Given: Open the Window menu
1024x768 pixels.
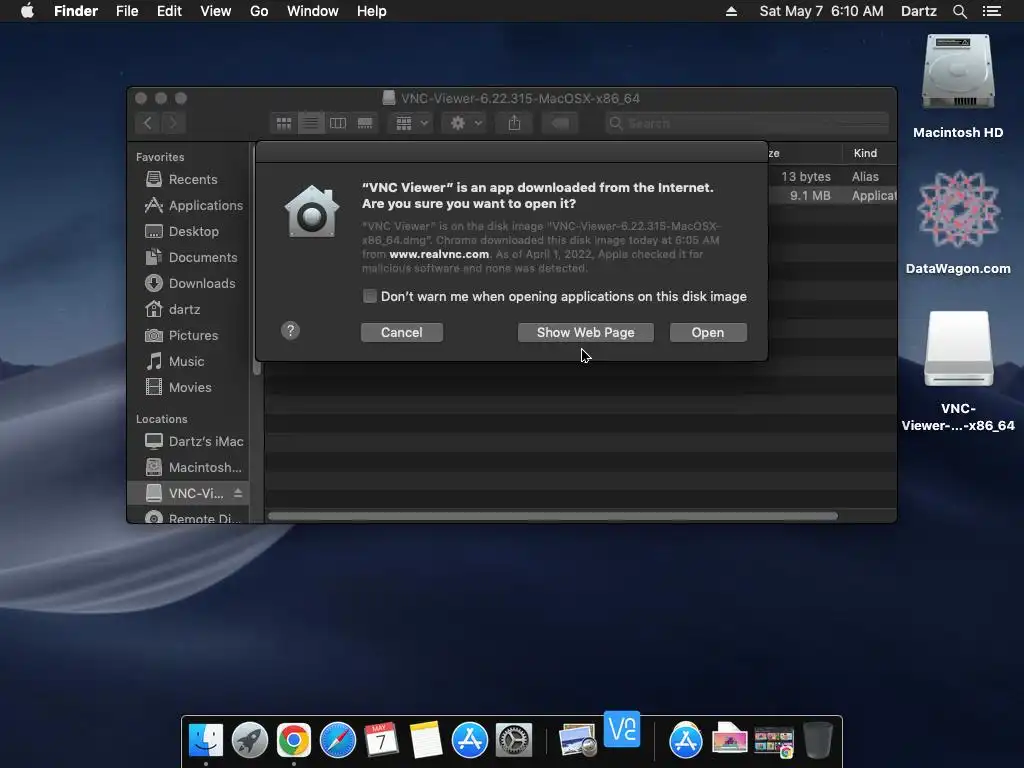Looking at the screenshot, I should pyautogui.click(x=313, y=11).
